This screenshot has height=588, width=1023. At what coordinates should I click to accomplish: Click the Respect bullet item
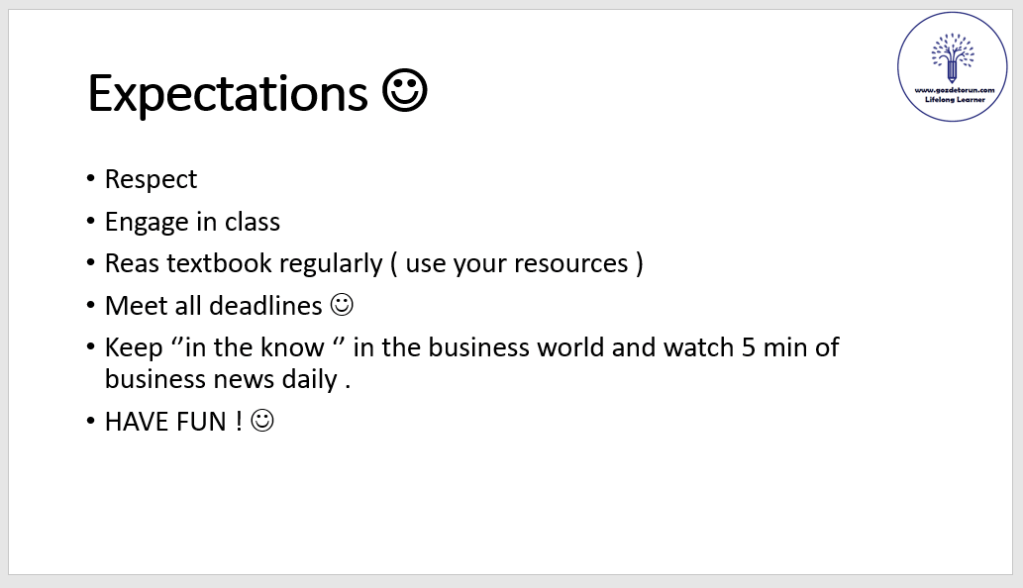tap(151, 179)
